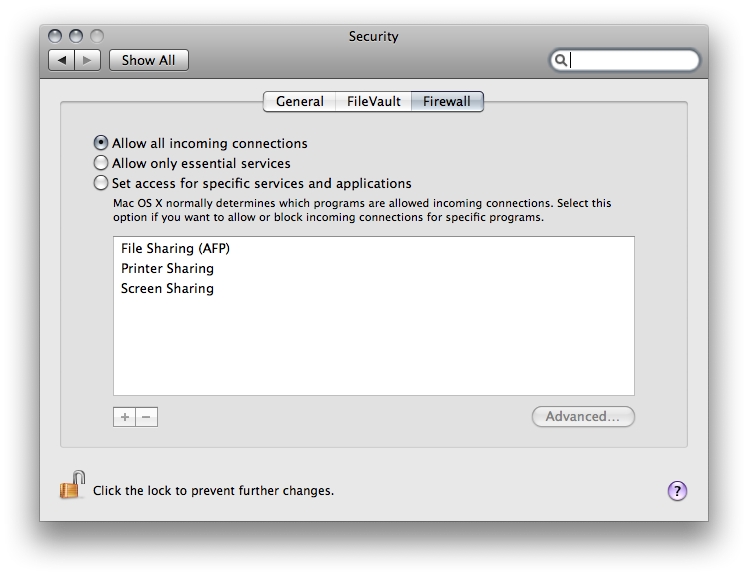This screenshot has width=748, height=576.
Task: Click the magnifying glass search icon
Action: (561, 60)
